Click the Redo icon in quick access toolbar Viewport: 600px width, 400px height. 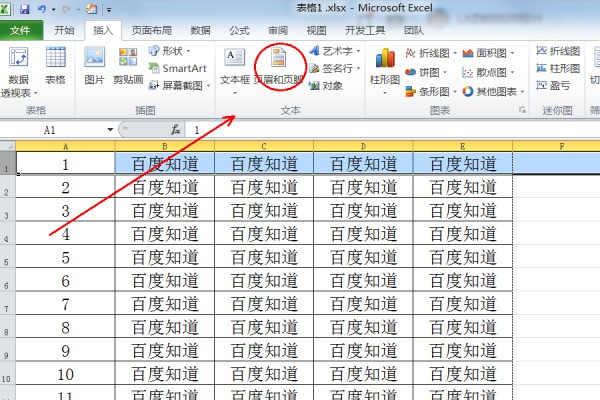click(67, 9)
